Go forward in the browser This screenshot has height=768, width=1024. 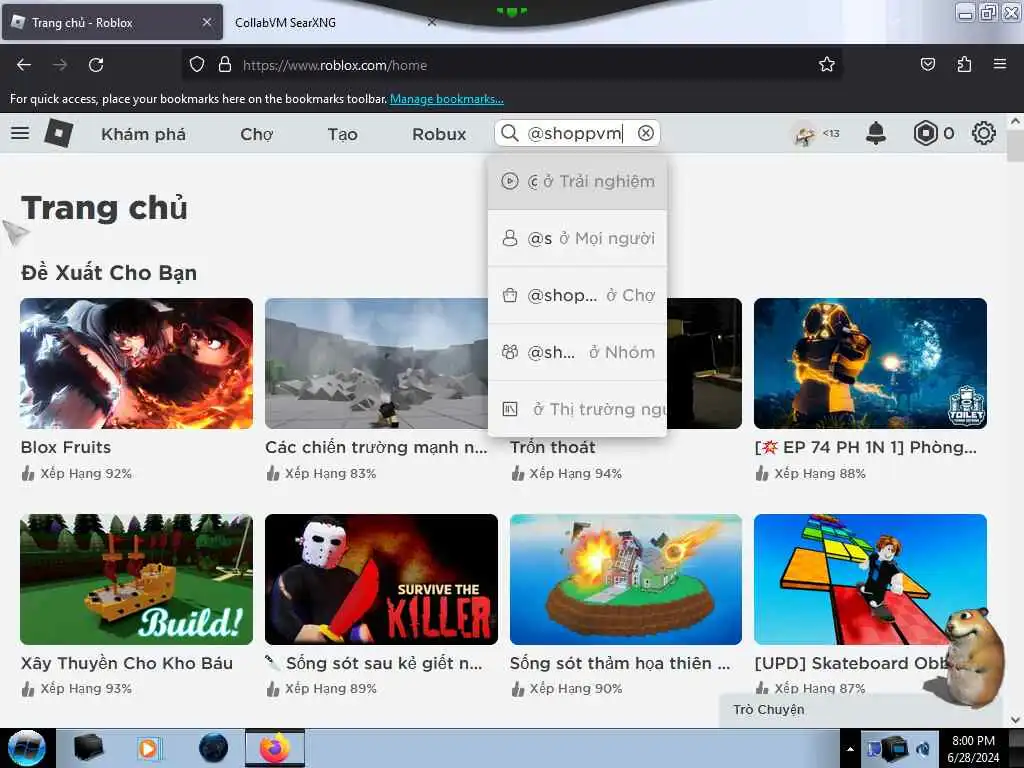coord(60,65)
